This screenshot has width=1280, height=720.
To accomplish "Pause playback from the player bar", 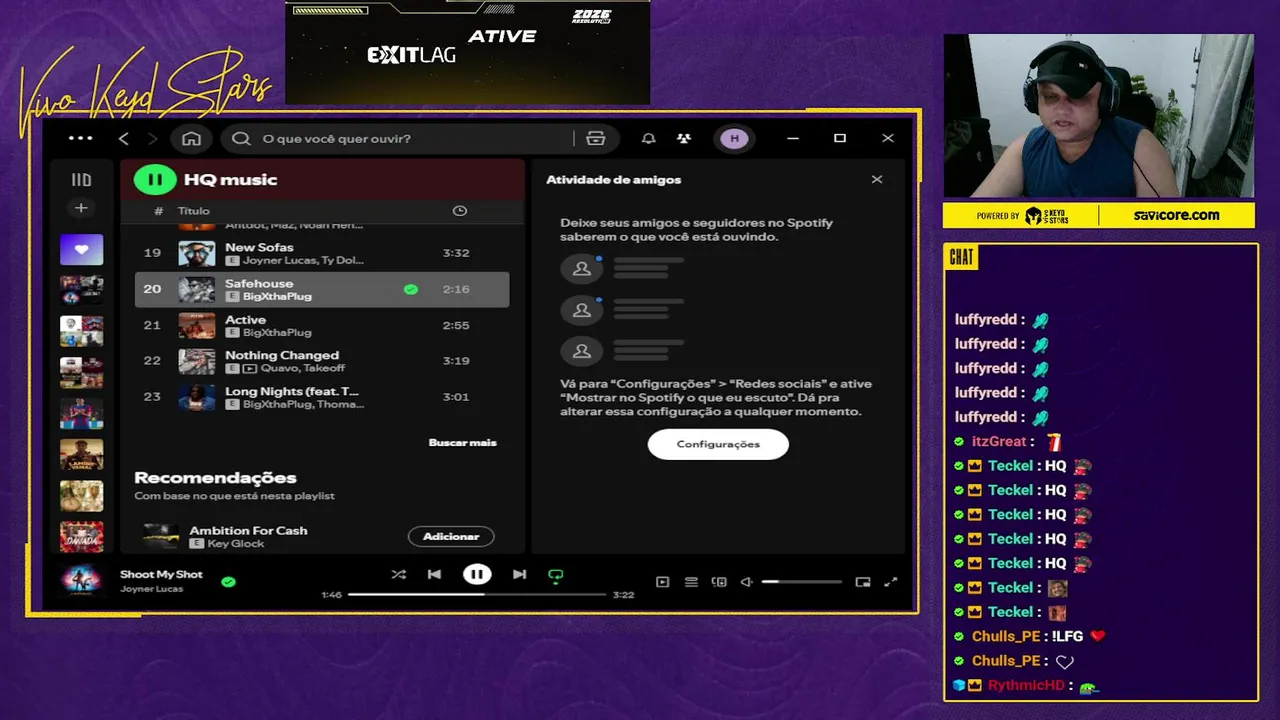I will [x=477, y=574].
